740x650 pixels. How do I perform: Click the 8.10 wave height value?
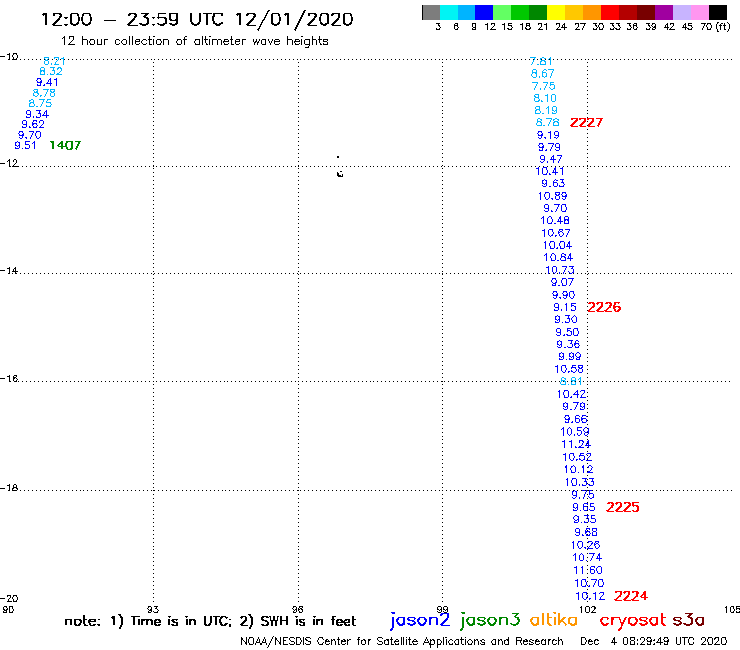click(545, 99)
